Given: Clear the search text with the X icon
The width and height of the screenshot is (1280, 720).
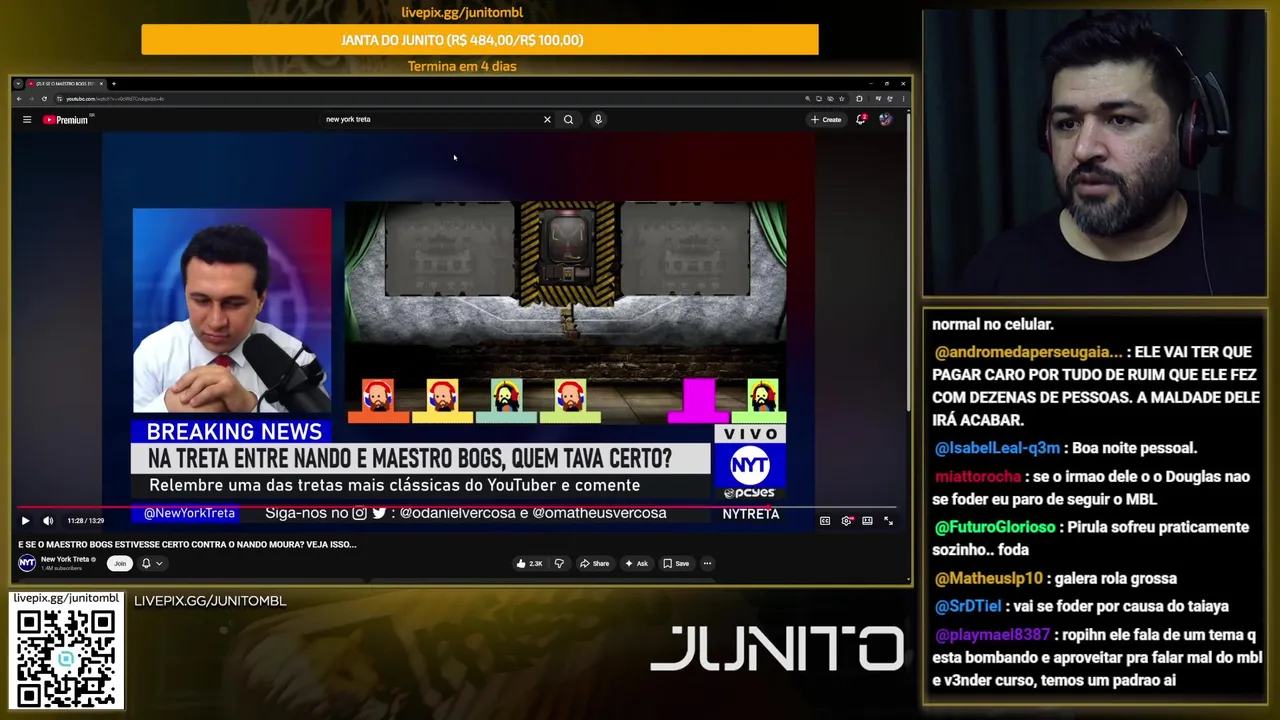Looking at the screenshot, I should click(547, 119).
